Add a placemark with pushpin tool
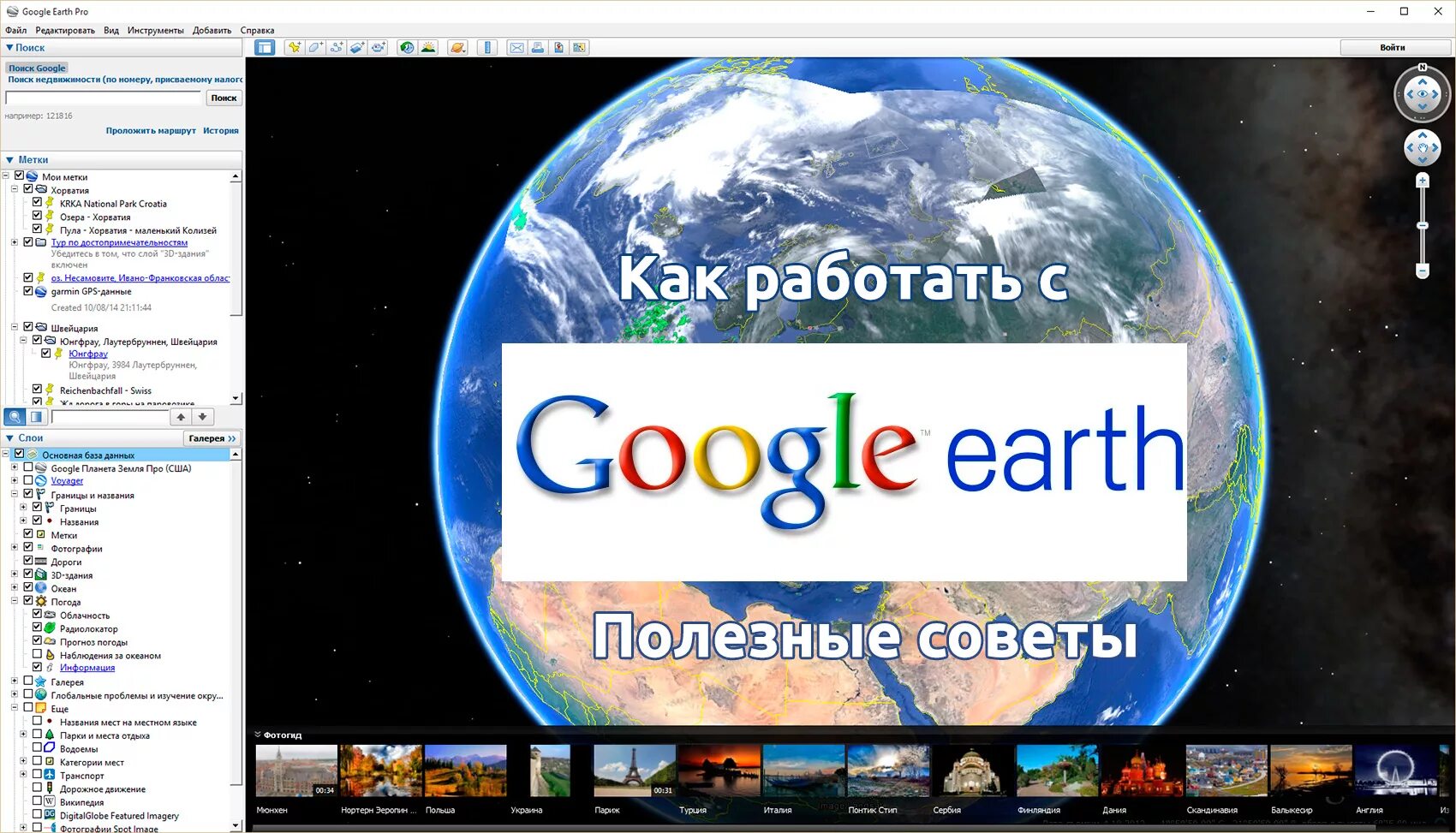 [x=294, y=48]
